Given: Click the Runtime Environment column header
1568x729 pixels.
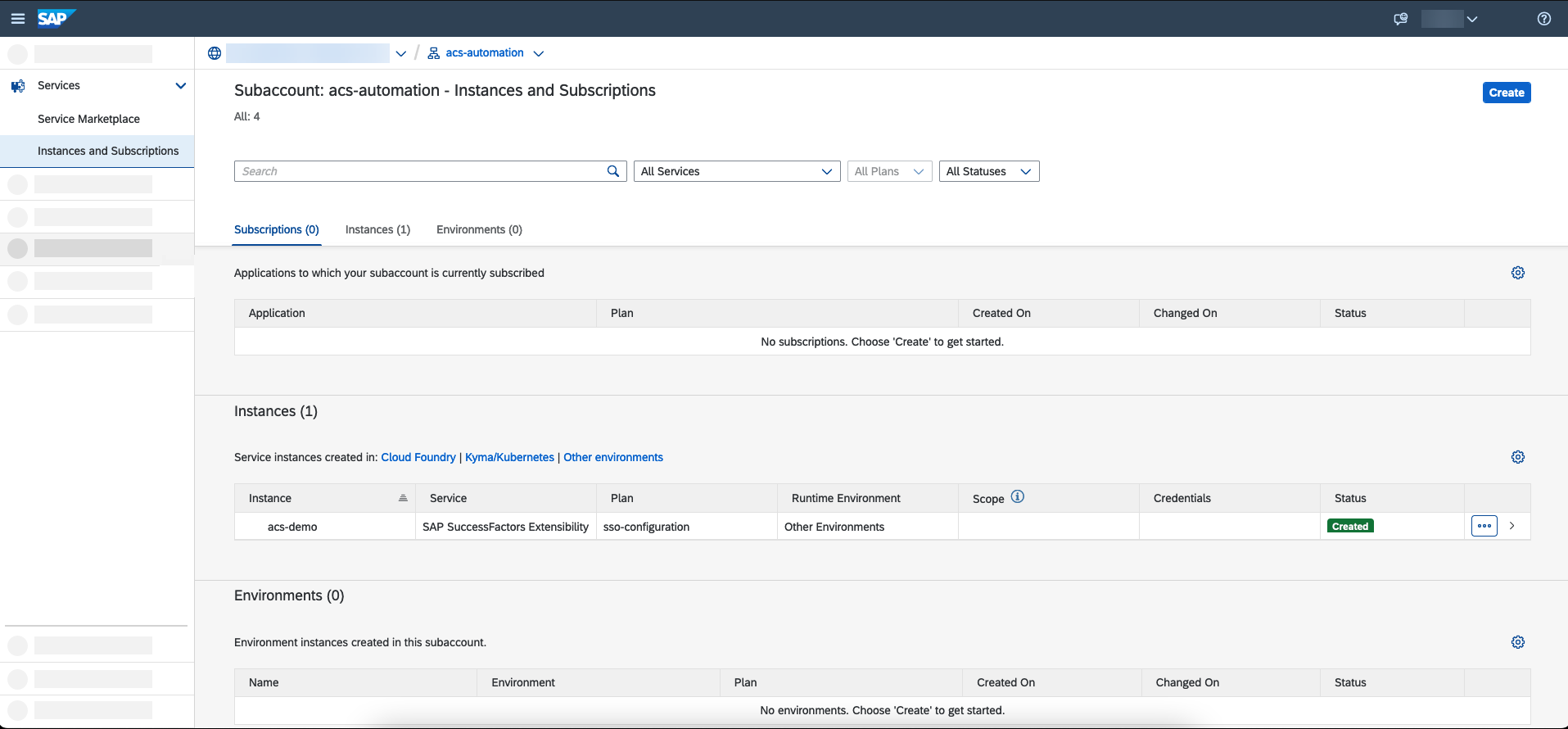Looking at the screenshot, I should (868, 498).
